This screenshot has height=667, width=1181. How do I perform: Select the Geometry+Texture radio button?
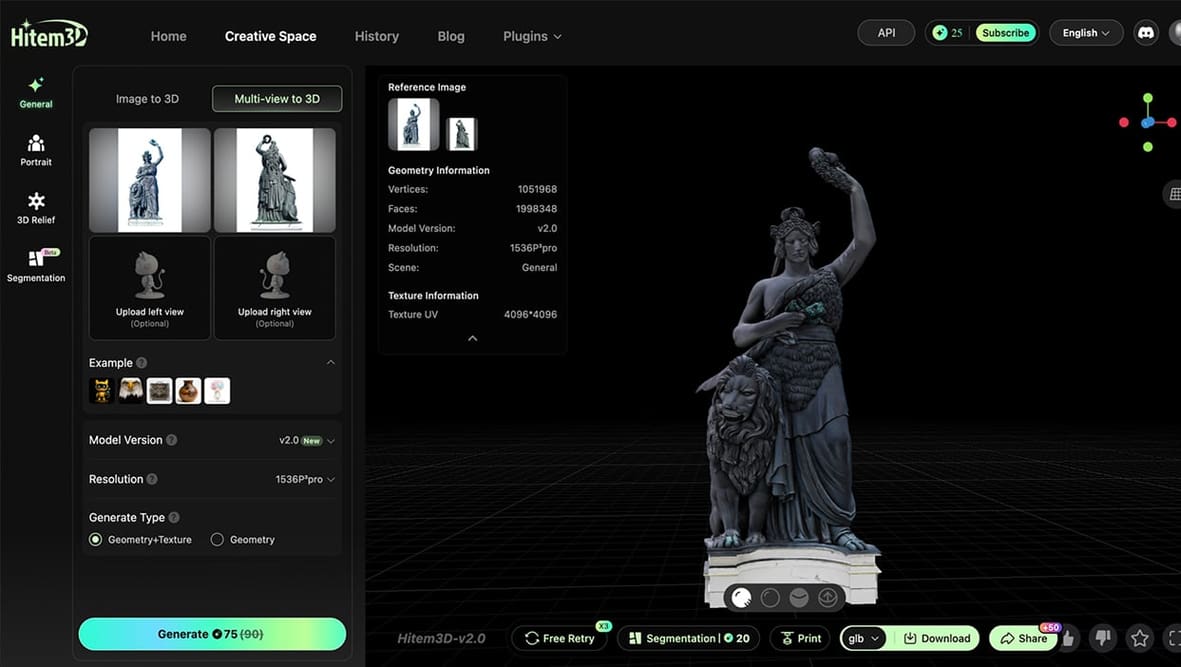95,539
